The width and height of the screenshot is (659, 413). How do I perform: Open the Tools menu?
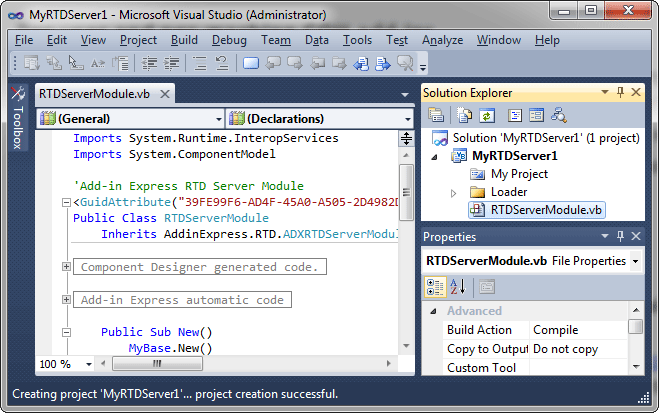click(x=357, y=40)
